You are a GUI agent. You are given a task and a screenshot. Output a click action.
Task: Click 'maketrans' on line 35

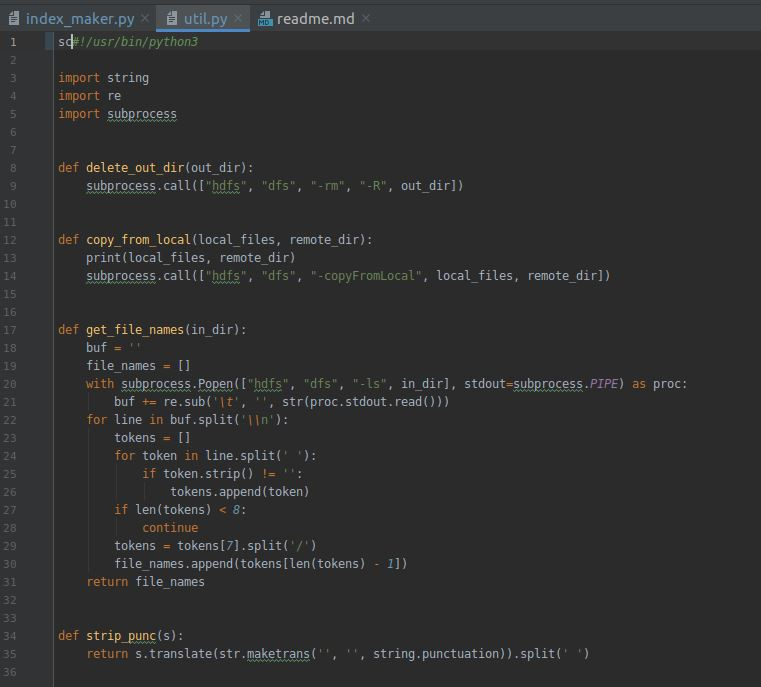tap(278, 654)
